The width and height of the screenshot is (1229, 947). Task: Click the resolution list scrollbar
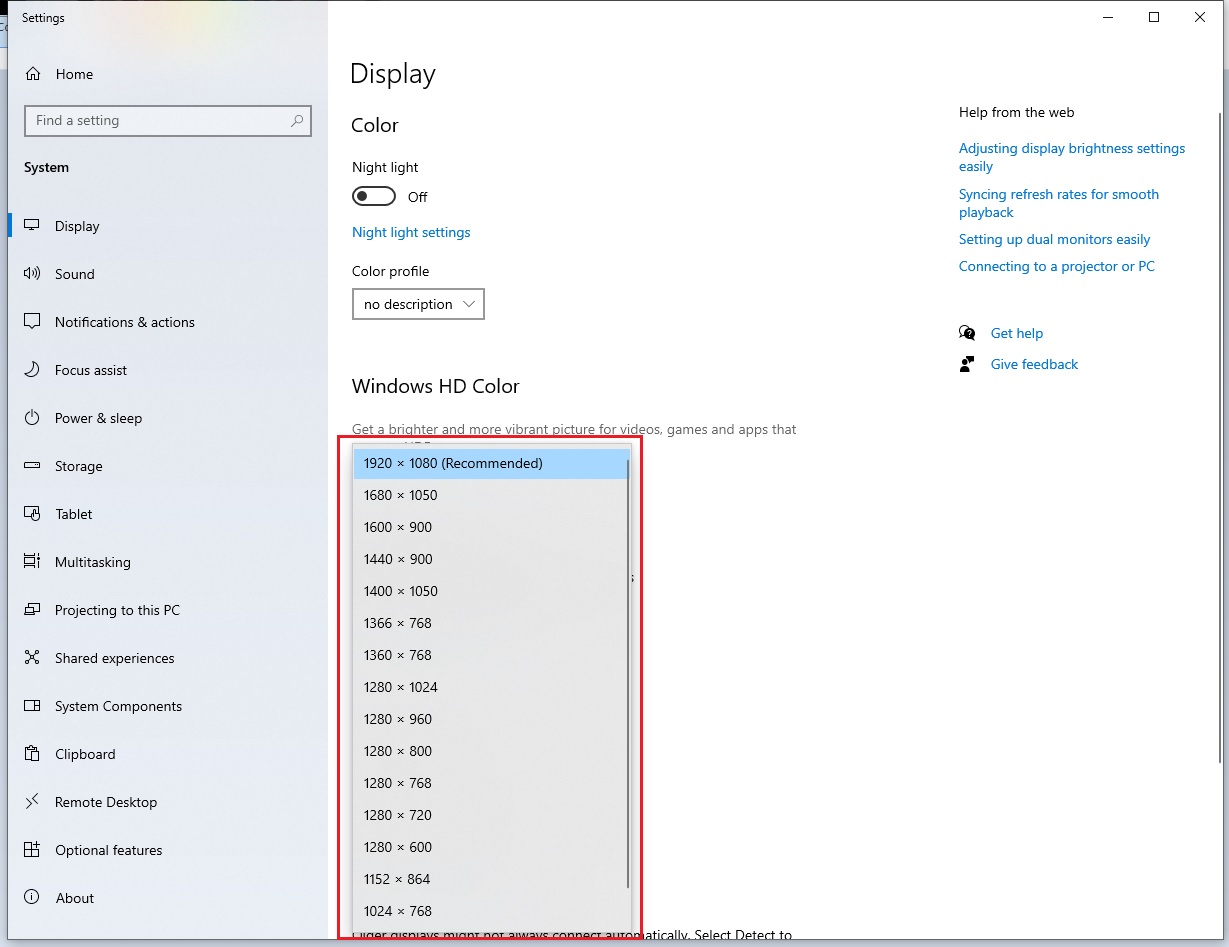pyautogui.click(x=628, y=673)
